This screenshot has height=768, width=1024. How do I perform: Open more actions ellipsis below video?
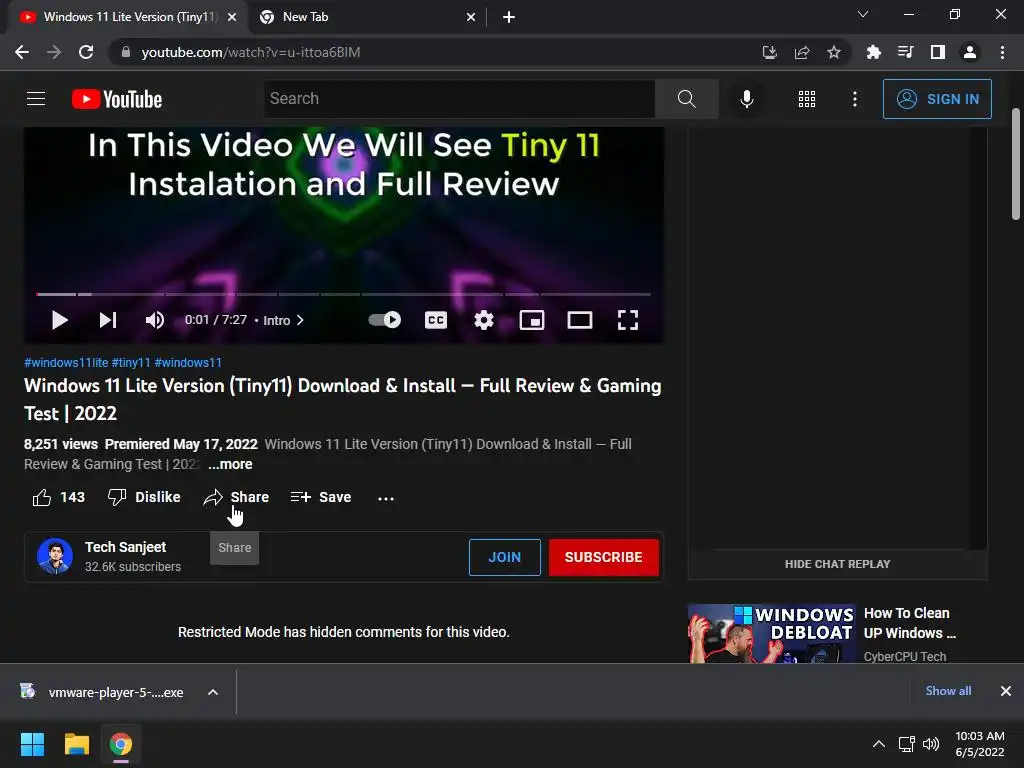pyautogui.click(x=386, y=498)
